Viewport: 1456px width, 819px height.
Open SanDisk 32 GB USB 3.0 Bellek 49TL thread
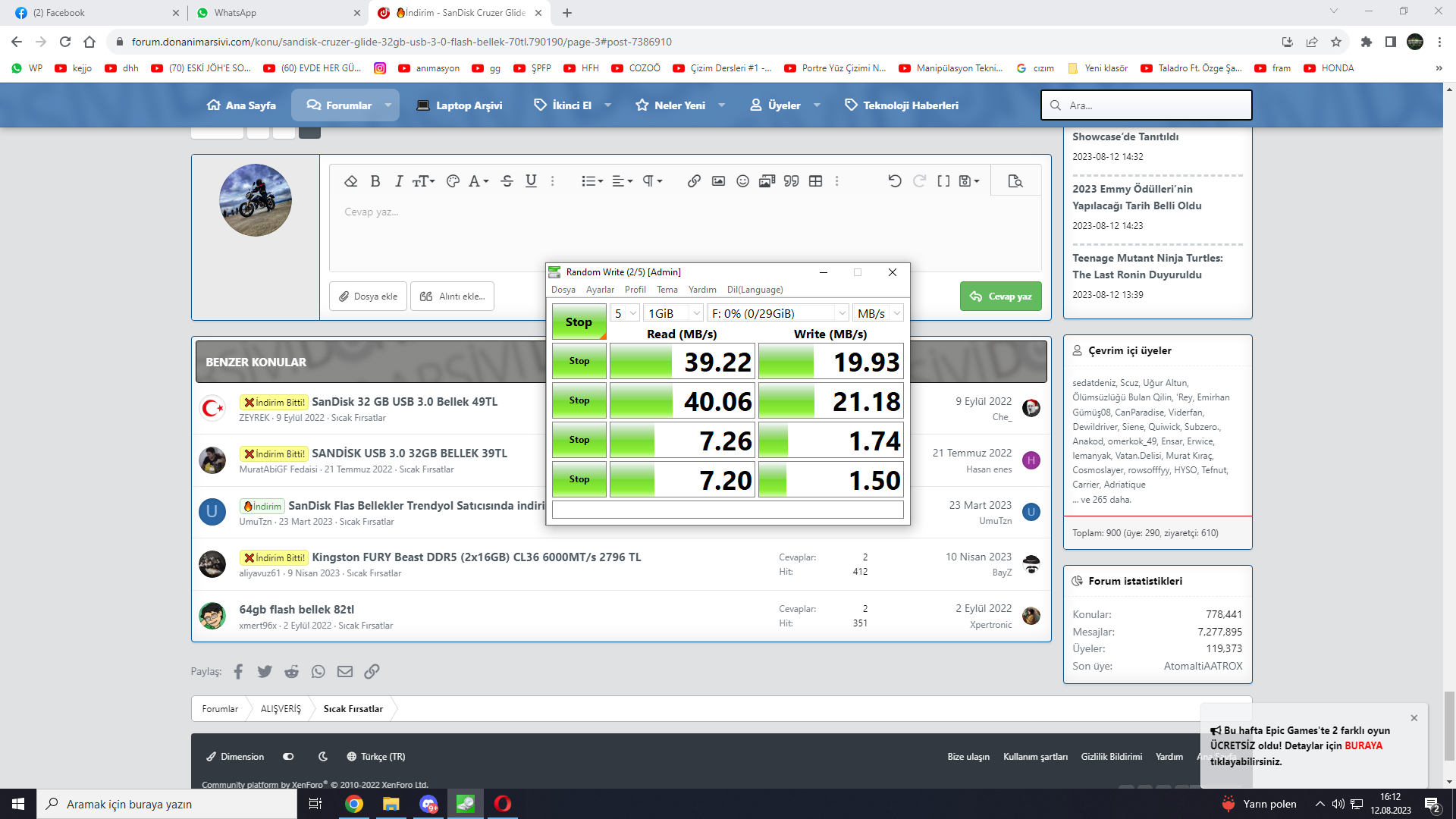404,402
